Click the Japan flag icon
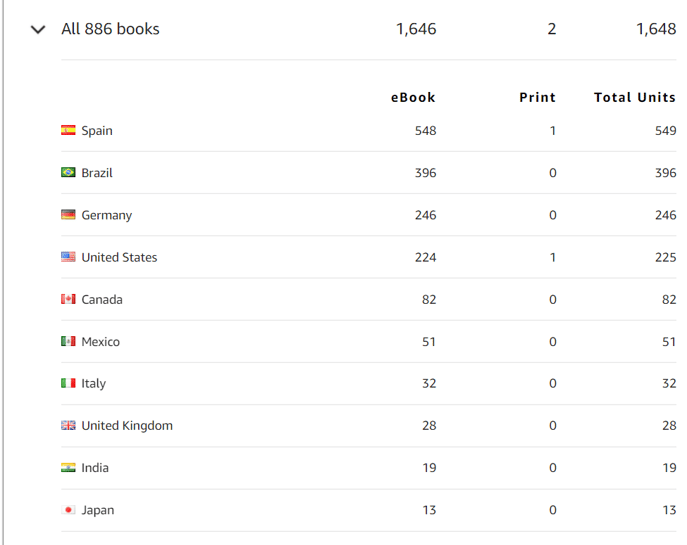Screen dimensions: 687x545 click(x=68, y=510)
